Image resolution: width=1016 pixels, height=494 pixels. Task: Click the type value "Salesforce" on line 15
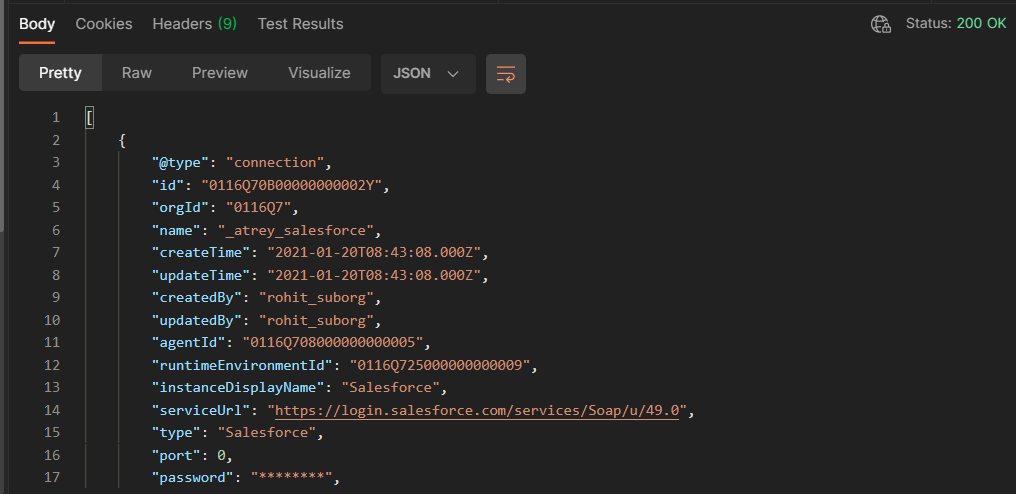[x=266, y=432]
